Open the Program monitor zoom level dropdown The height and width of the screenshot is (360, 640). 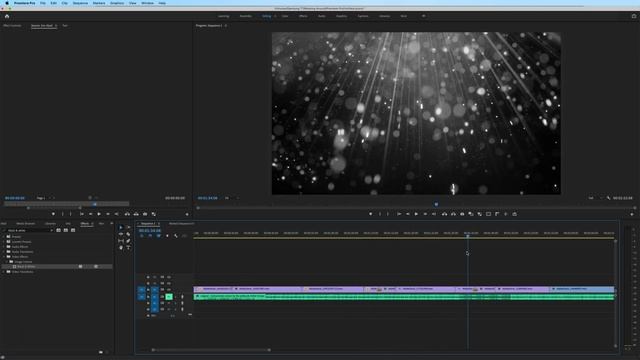tap(231, 198)
